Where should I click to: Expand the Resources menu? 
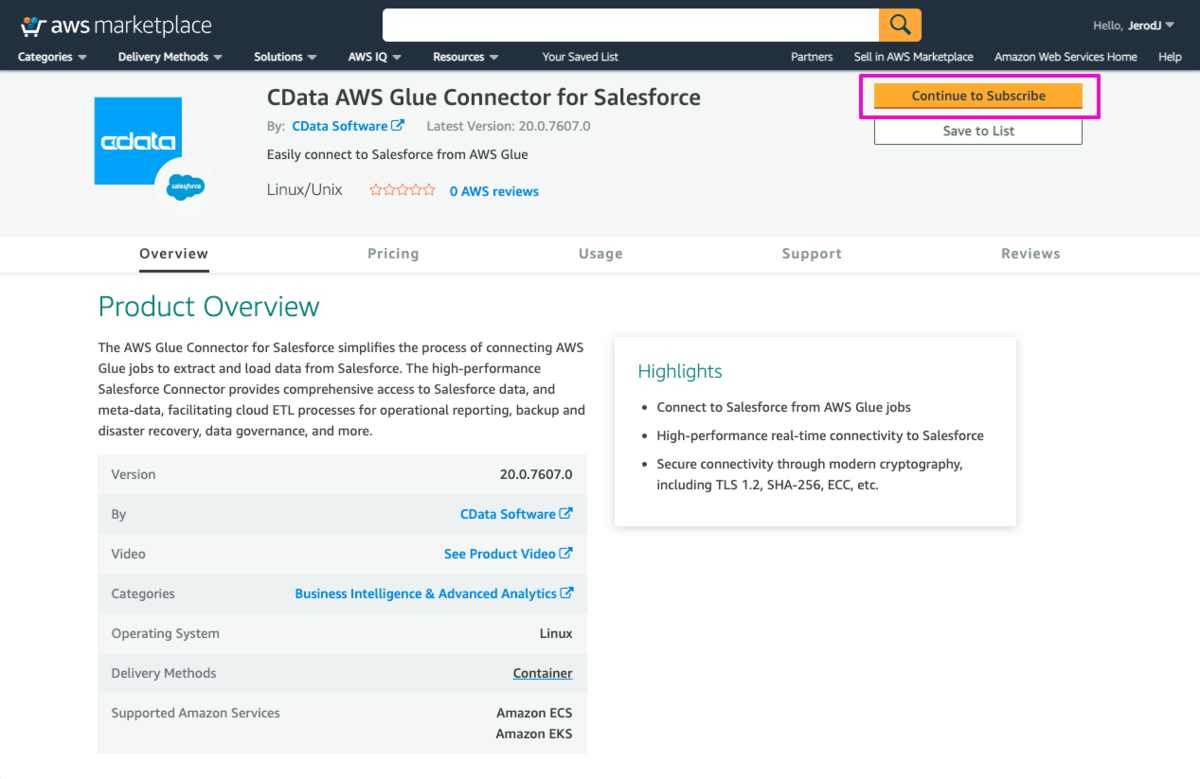coord(466,57)
